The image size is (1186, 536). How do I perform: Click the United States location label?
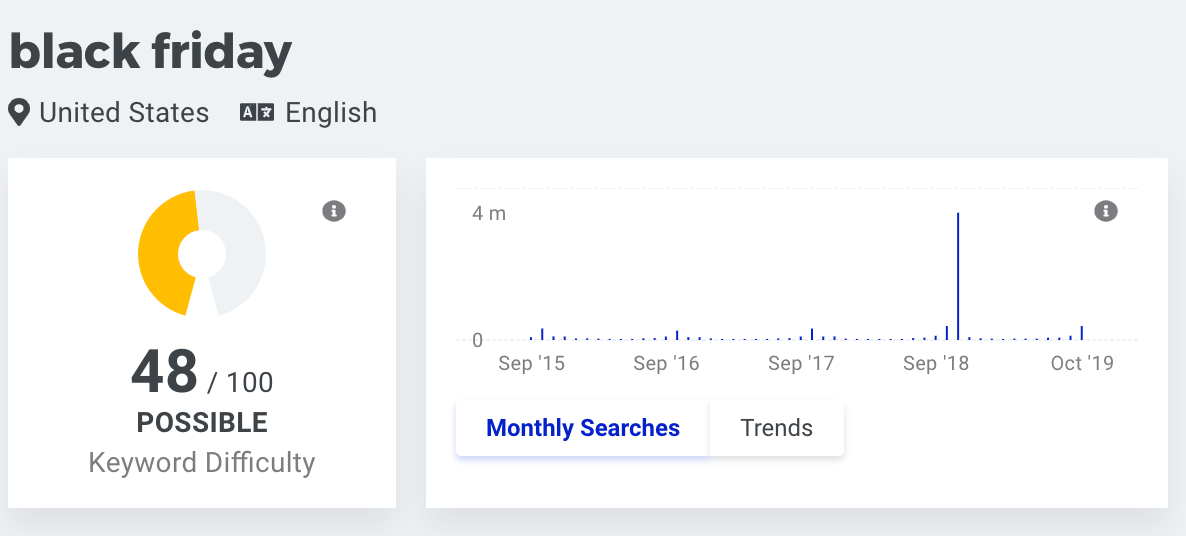tap(124, 113)
